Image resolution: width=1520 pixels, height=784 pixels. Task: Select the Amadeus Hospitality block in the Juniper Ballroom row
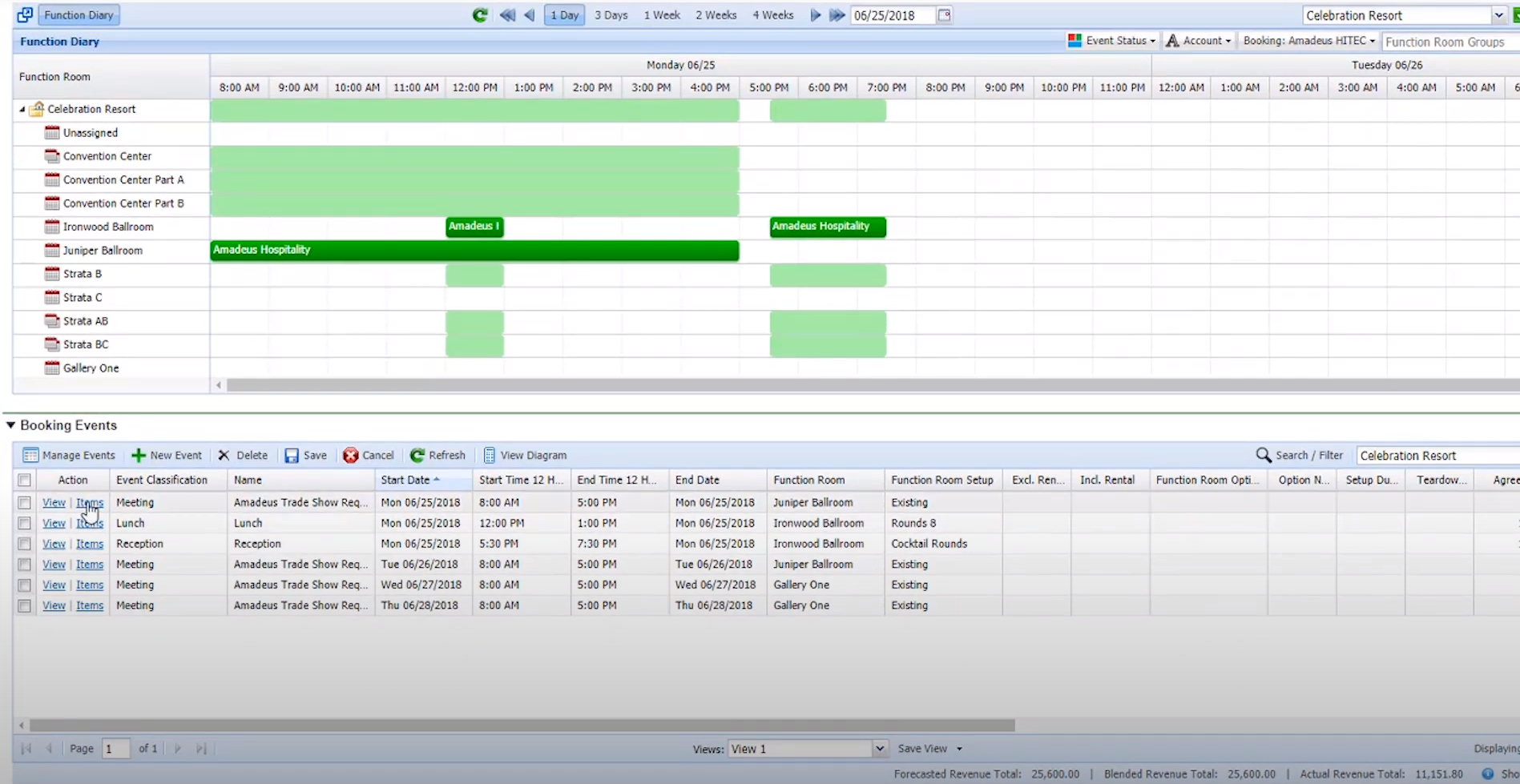(x=474, y=251)
